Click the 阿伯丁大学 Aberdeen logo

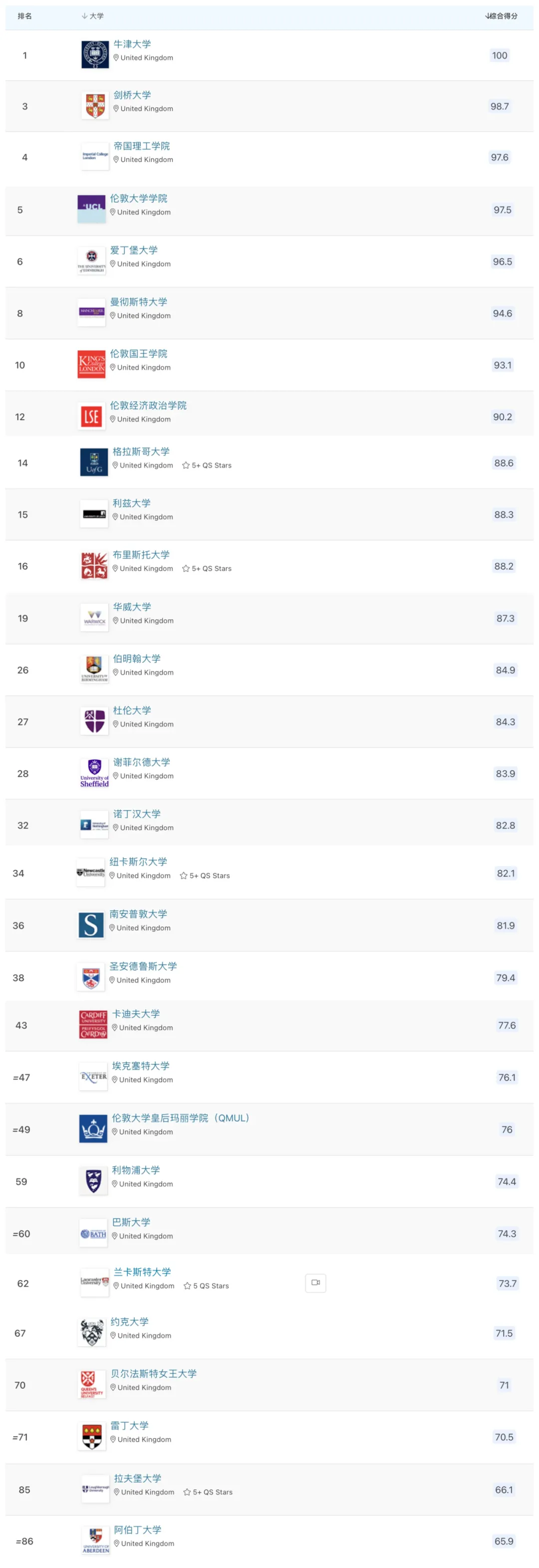(x=96, y=1541)
